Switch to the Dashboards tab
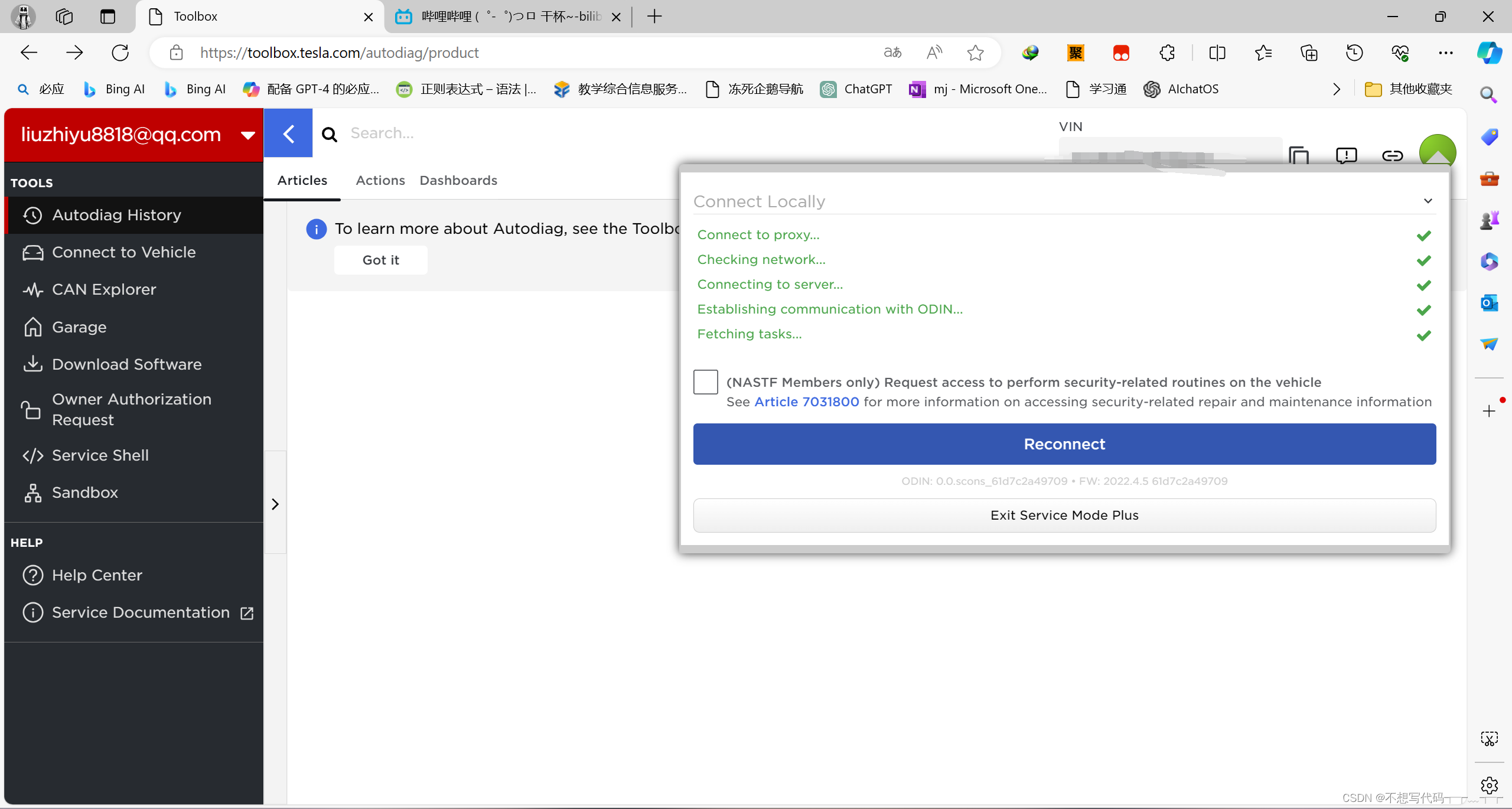 [x=458, y=180]
